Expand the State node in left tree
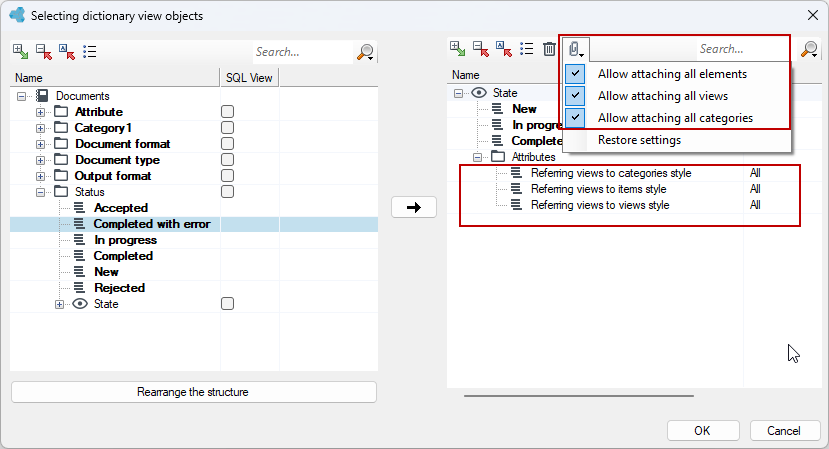Viewport: 829px width, 449px height. [59, 304]
